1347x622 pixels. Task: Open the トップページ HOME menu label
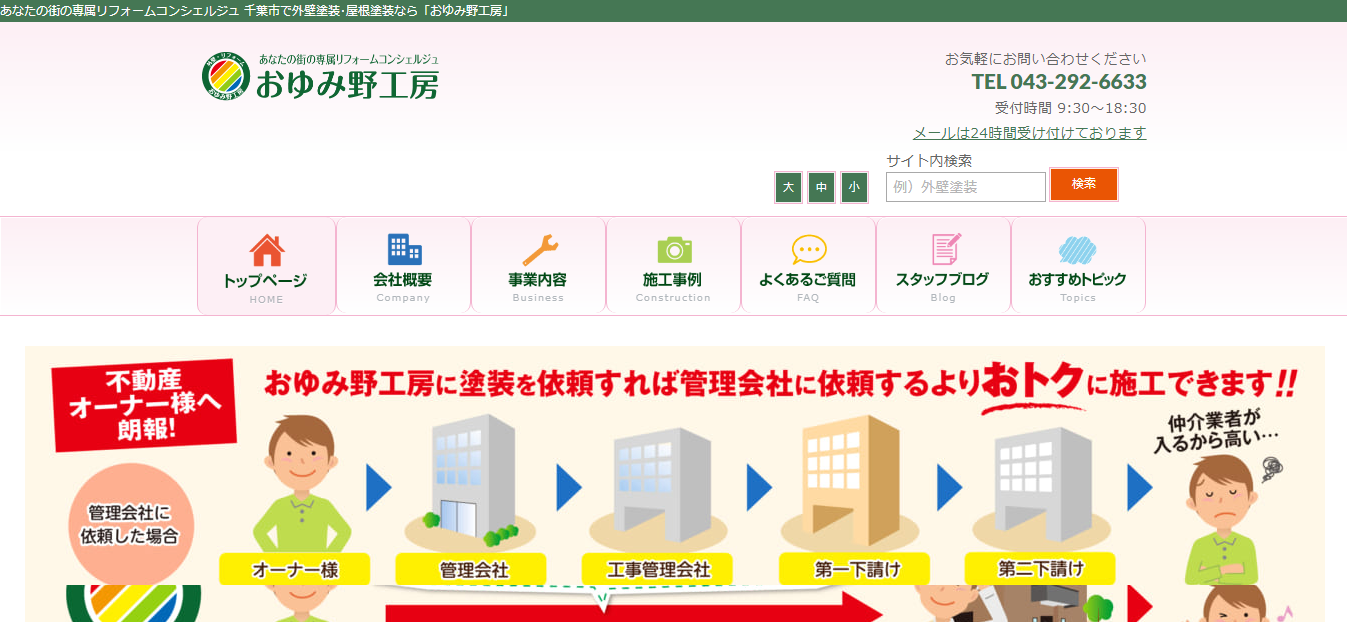[266, 287]
